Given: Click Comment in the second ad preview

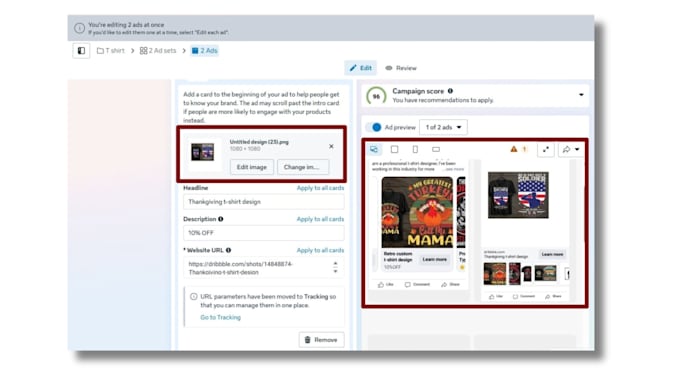Looking at the screenshot, I should click(x=524, y=297).
